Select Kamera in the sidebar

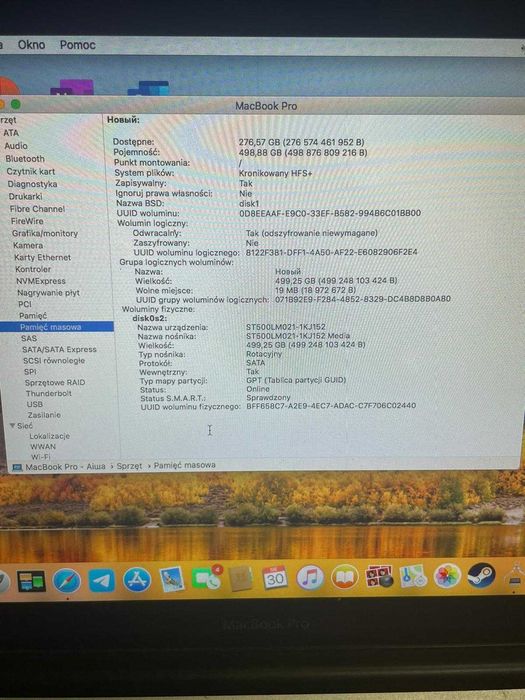pos(28,245)
